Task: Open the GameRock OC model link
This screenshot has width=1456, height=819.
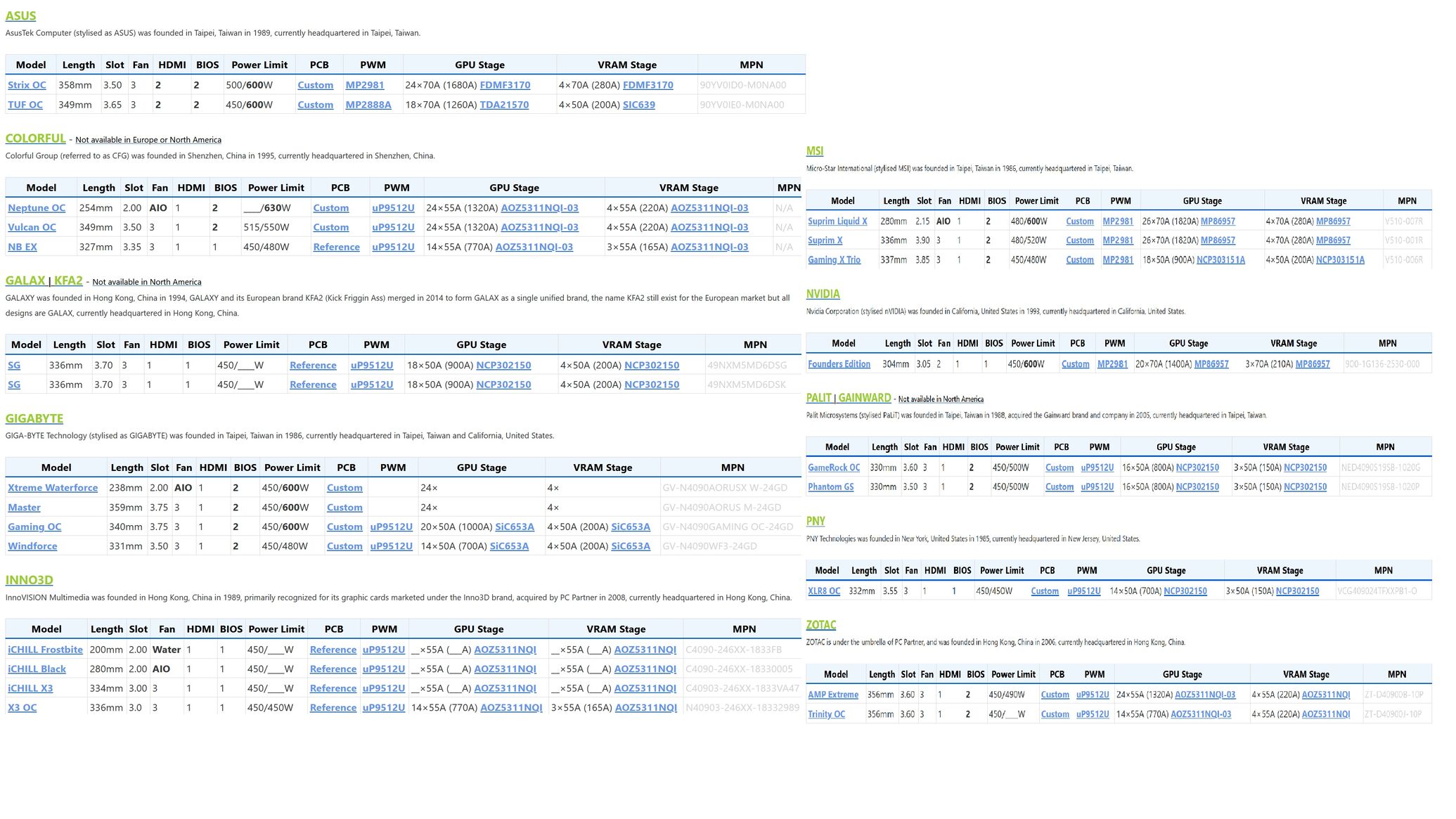Action: 834,468
